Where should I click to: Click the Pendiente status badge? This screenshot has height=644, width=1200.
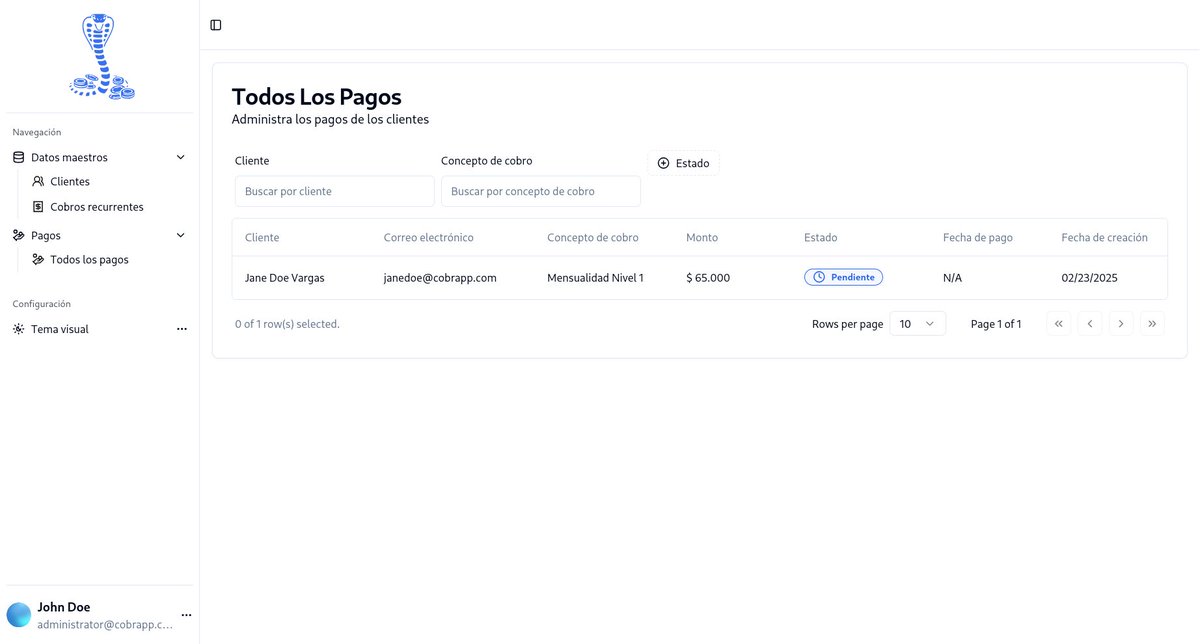pyautogui.click(x=843, y=277)
